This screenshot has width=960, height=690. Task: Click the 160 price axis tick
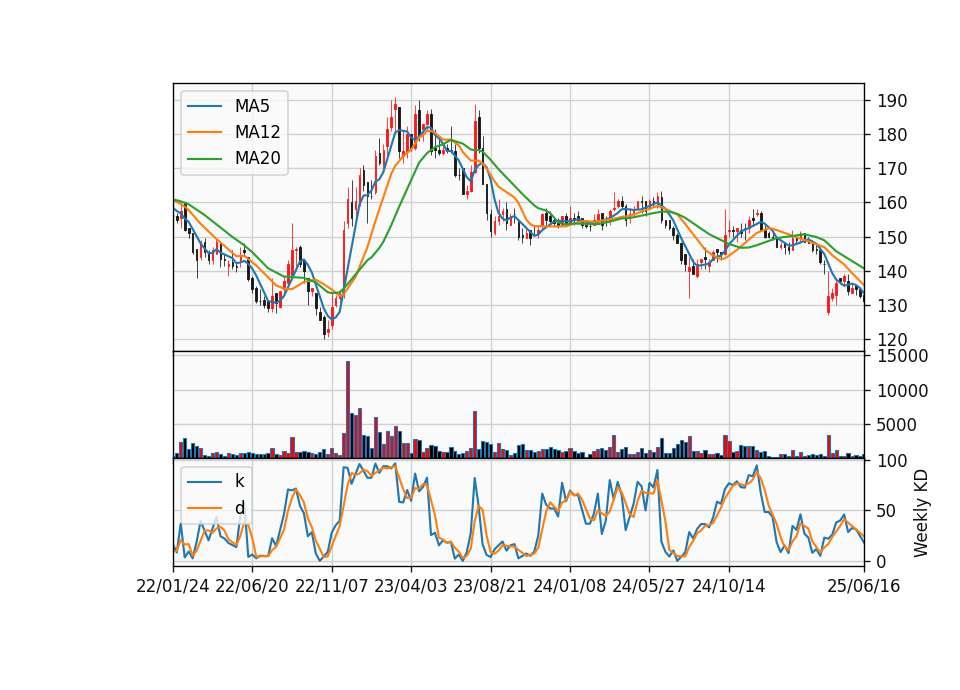[892, 203]
